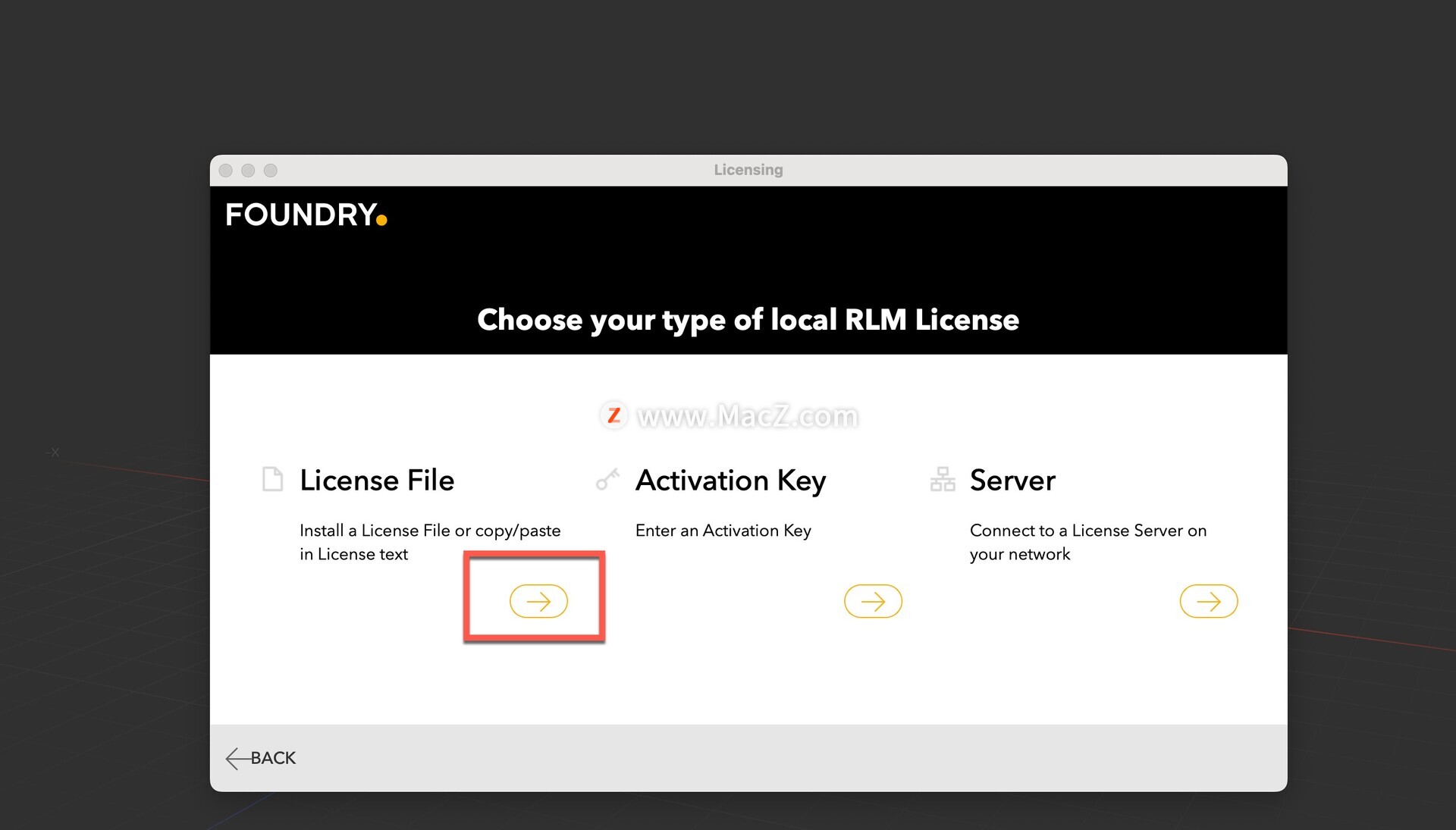The width and height of the screenshot is (1456, 830).
Task: Select the Activation Key heading
Action: [x=730, y=481]
